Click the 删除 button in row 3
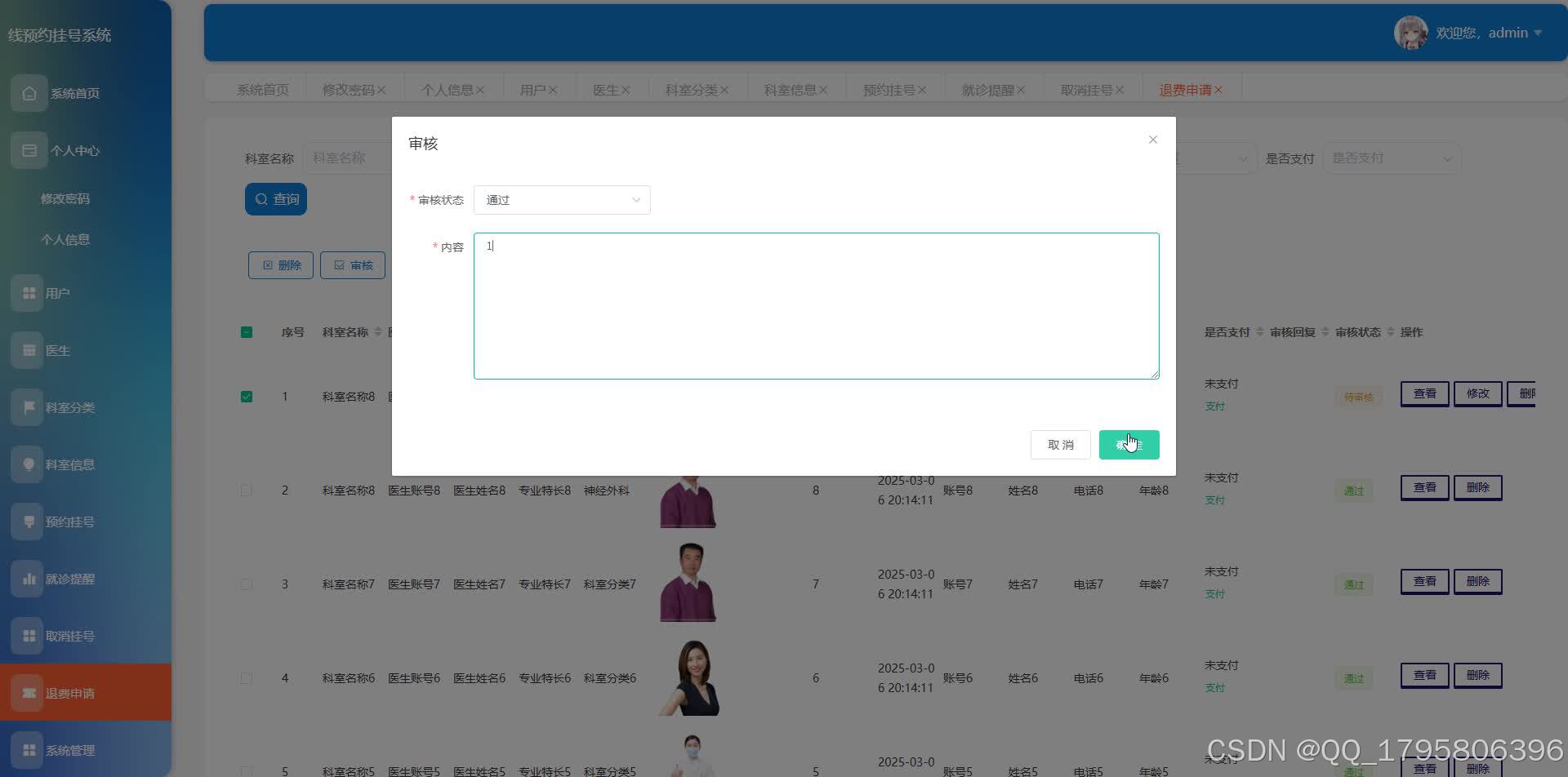 pyautogui.click(x=1477, y=581)
